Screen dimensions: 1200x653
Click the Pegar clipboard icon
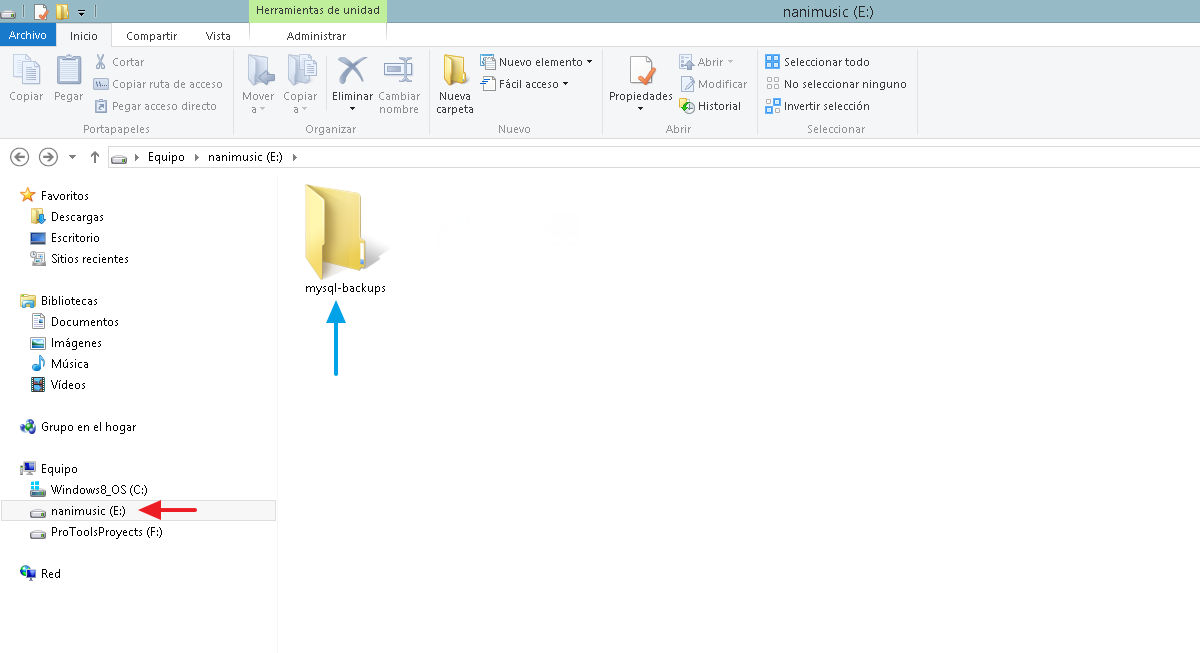(x=69, y=72)
